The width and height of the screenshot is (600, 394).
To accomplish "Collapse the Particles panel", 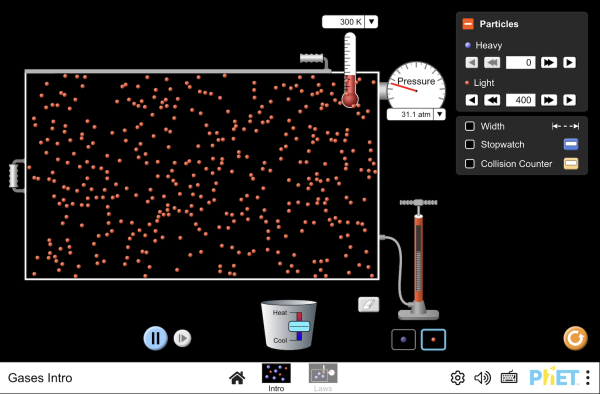I will [x=468, y=24].
